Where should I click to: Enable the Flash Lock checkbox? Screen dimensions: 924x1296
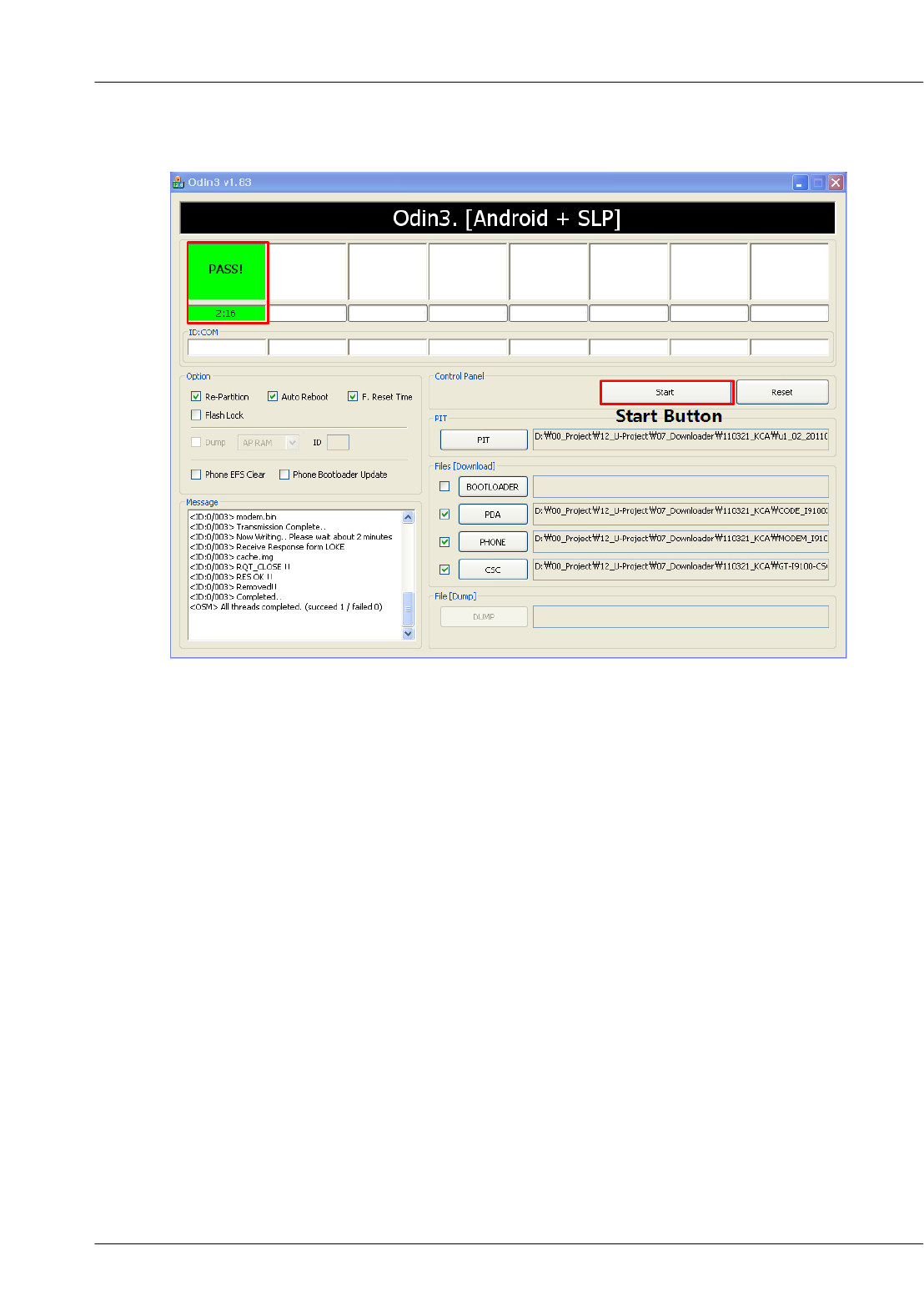coord(196,414)
